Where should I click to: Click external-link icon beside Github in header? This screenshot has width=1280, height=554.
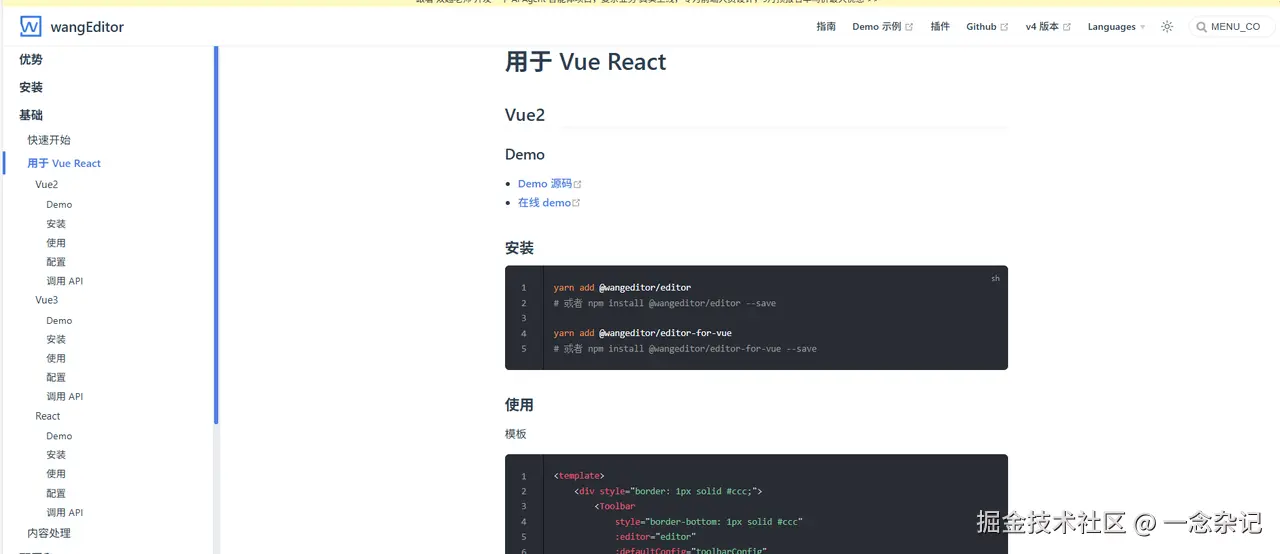(1004, 27)
